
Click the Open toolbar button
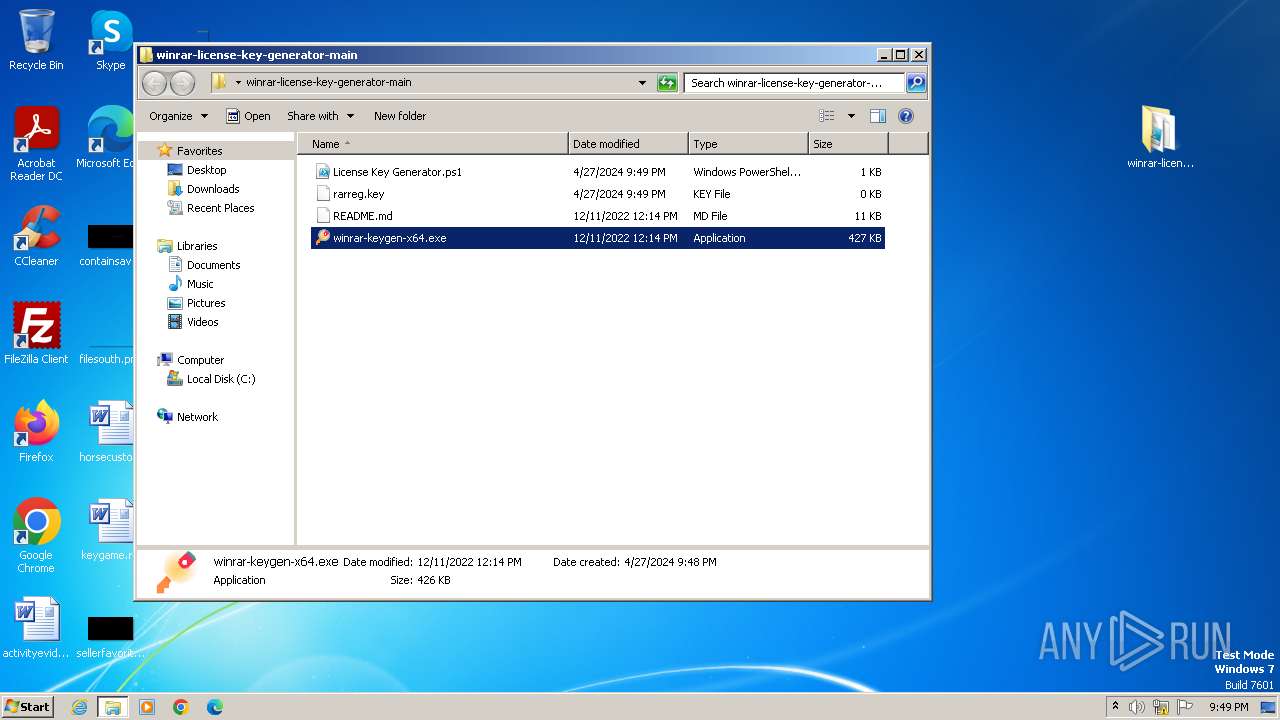tap(248, 116)
